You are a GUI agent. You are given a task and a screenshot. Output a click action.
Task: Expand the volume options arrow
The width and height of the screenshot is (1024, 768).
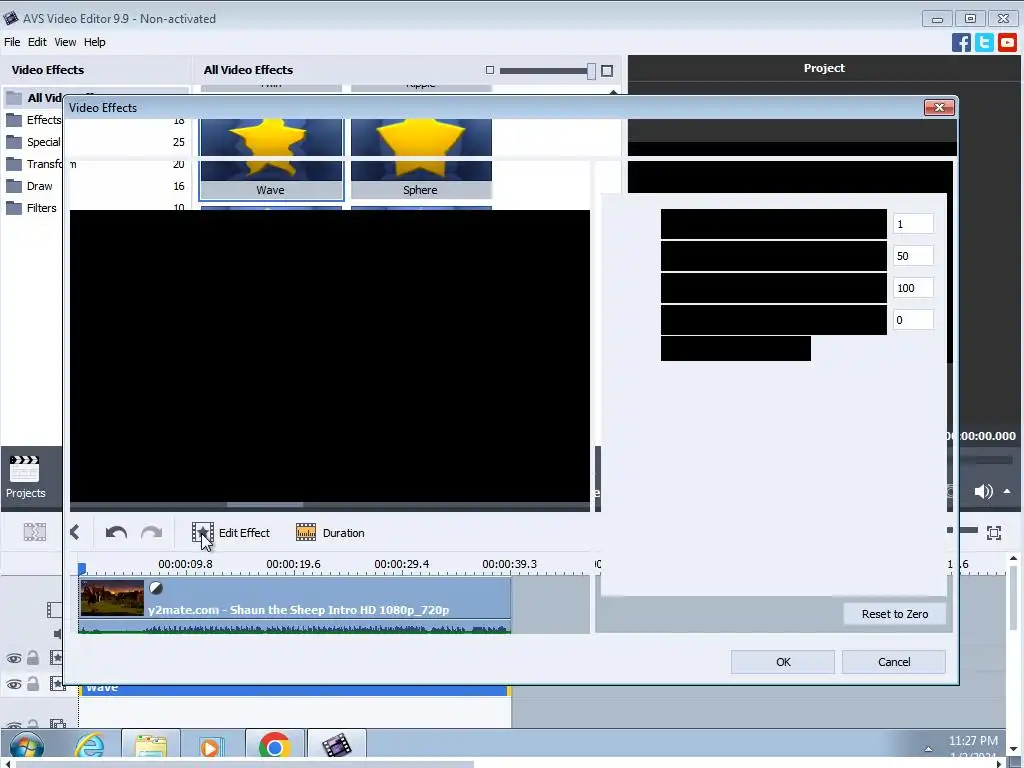coord(1007,491)
